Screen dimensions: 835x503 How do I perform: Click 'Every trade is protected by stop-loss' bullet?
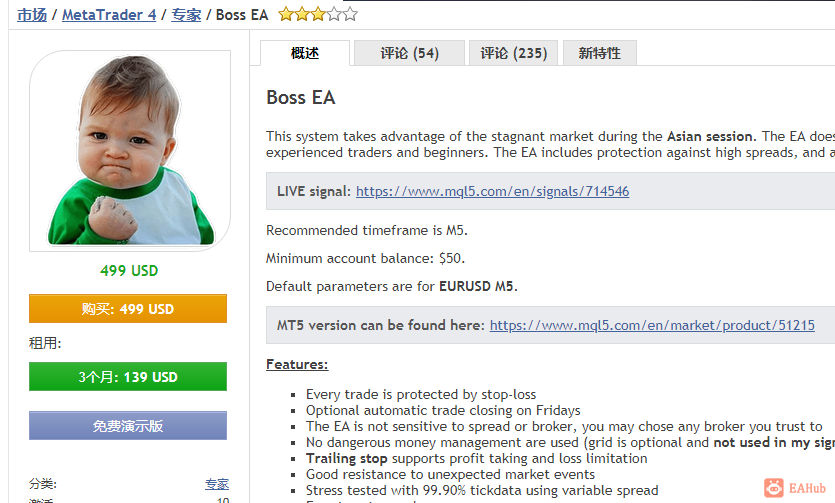pyautogui.click(x=421, y=394)
